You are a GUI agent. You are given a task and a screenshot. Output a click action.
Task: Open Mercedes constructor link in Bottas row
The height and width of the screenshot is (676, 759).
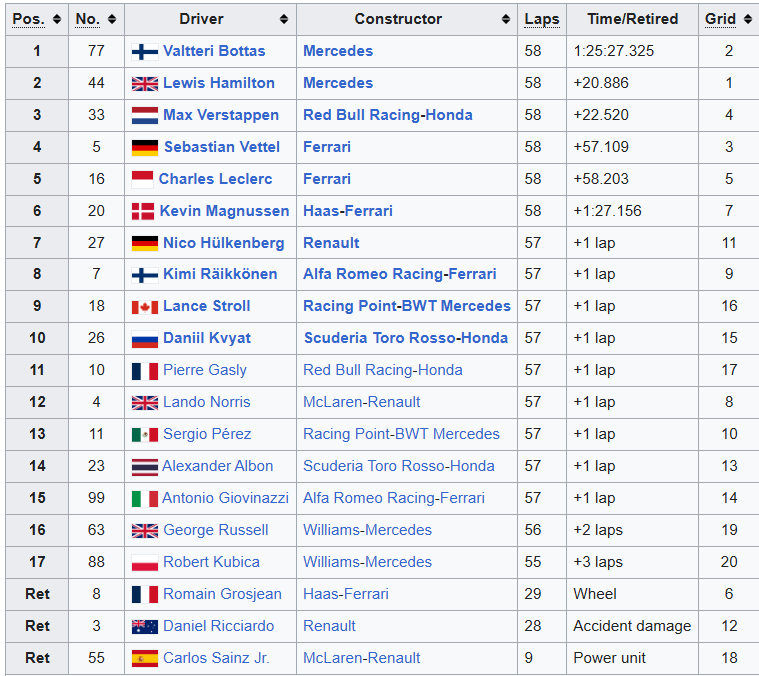pos(338,51)
